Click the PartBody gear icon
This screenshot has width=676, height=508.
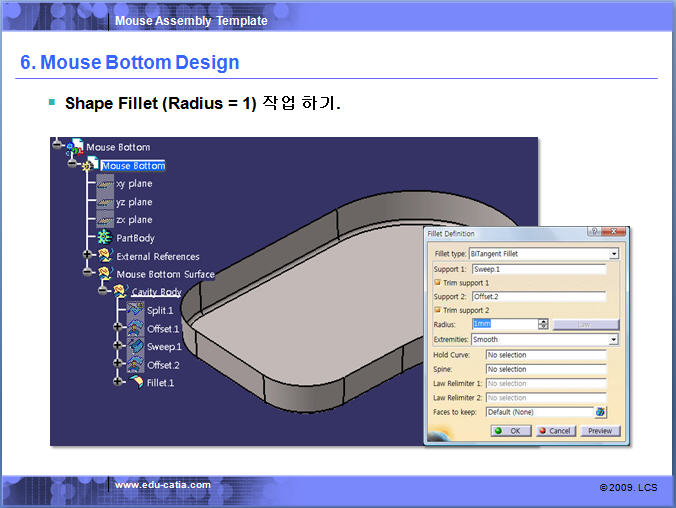point(105,238)
